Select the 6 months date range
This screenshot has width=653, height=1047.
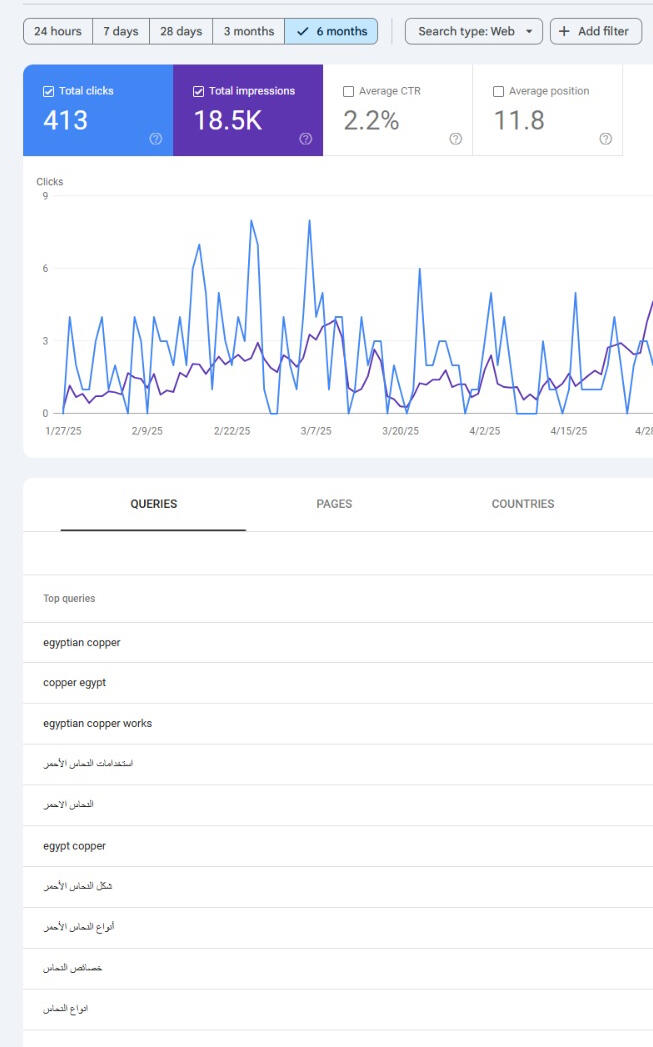(332, 31)
